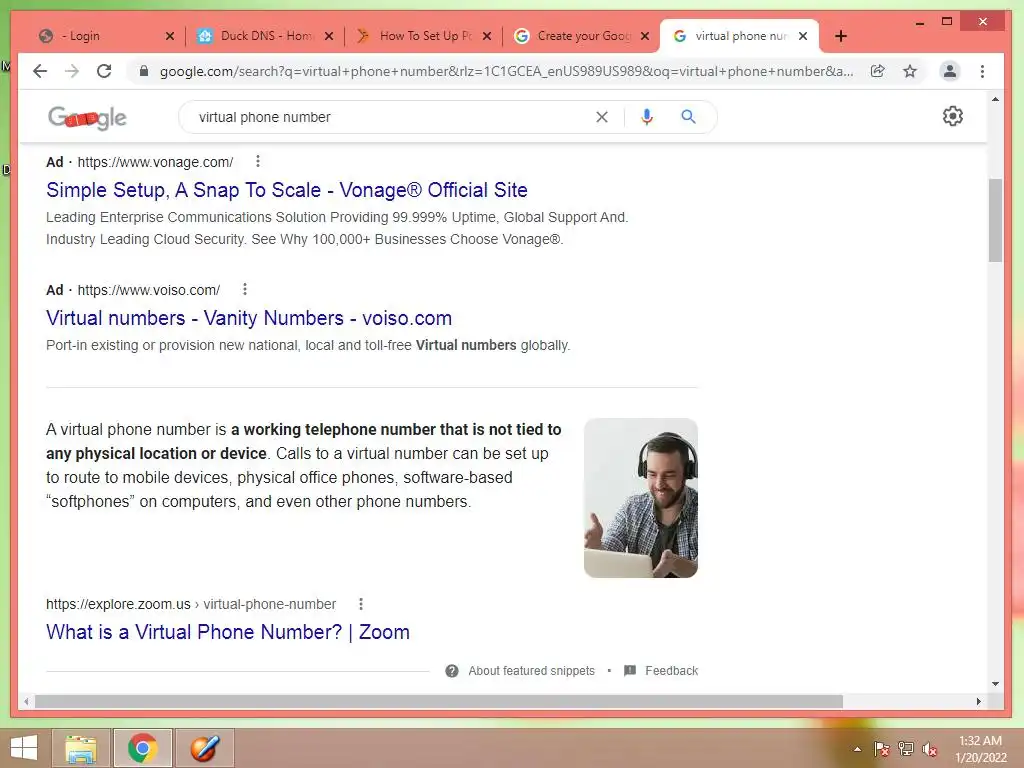Bookmark this page with the star
The image size is (1024, 768).
(x=910, y=71)
